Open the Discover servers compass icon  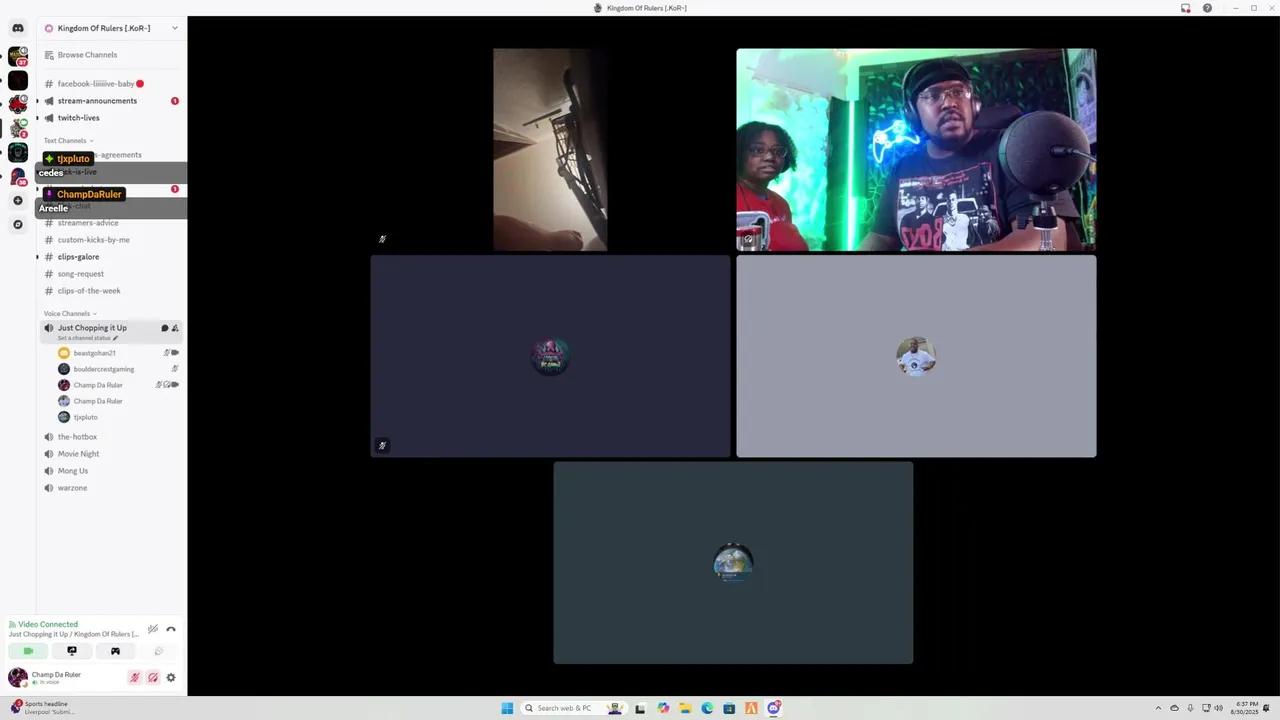[x=18, y=225]
